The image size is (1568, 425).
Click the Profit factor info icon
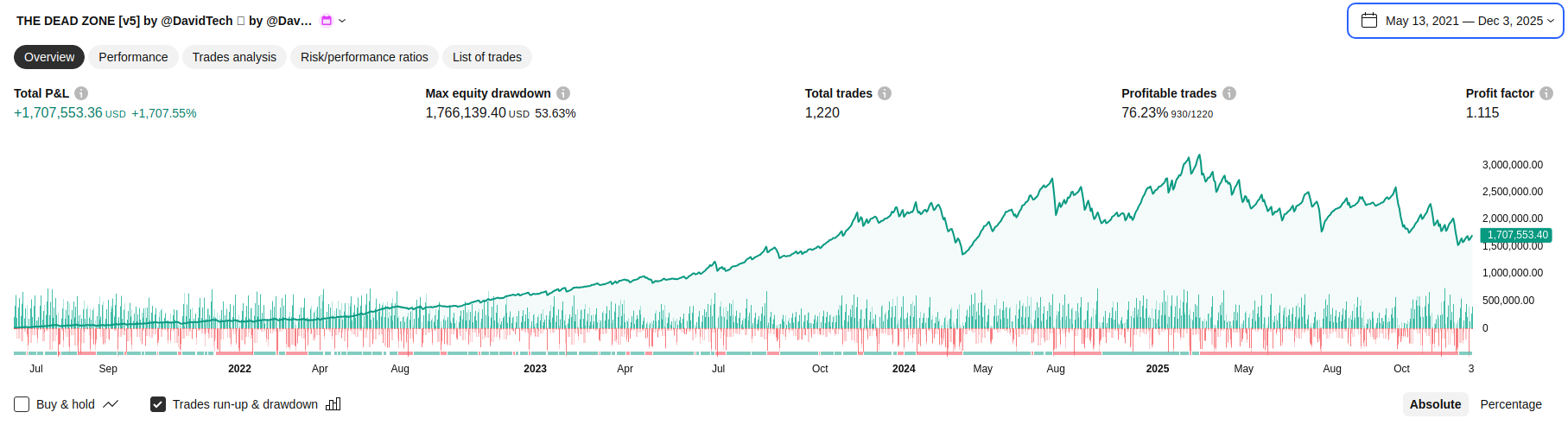coord(1546,93)
